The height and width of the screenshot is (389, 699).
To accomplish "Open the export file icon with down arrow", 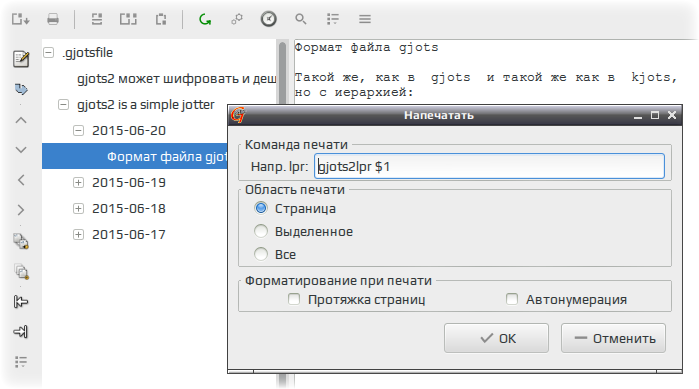I will [x=21, y=19].
